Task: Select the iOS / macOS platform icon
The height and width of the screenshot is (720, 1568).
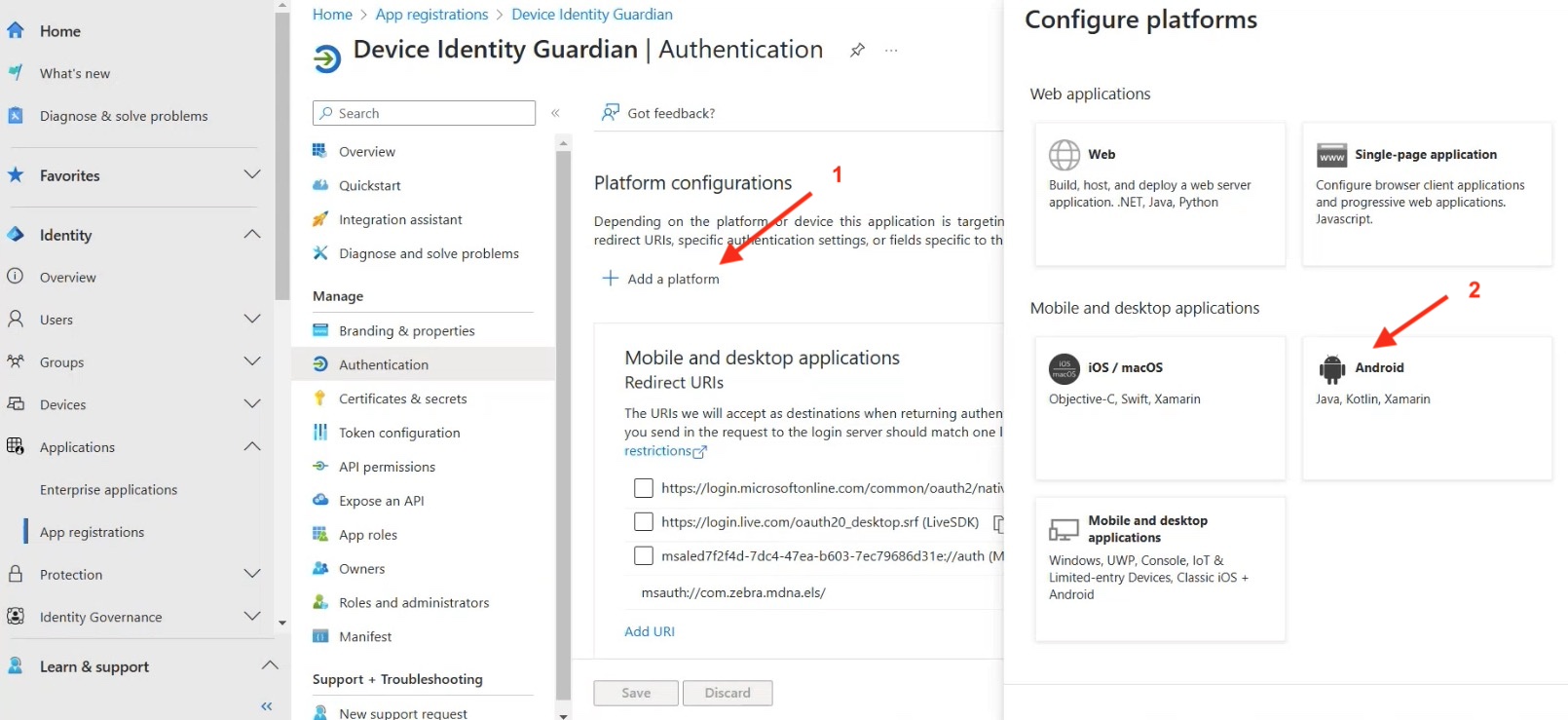Action: (x=1064, y=368)
